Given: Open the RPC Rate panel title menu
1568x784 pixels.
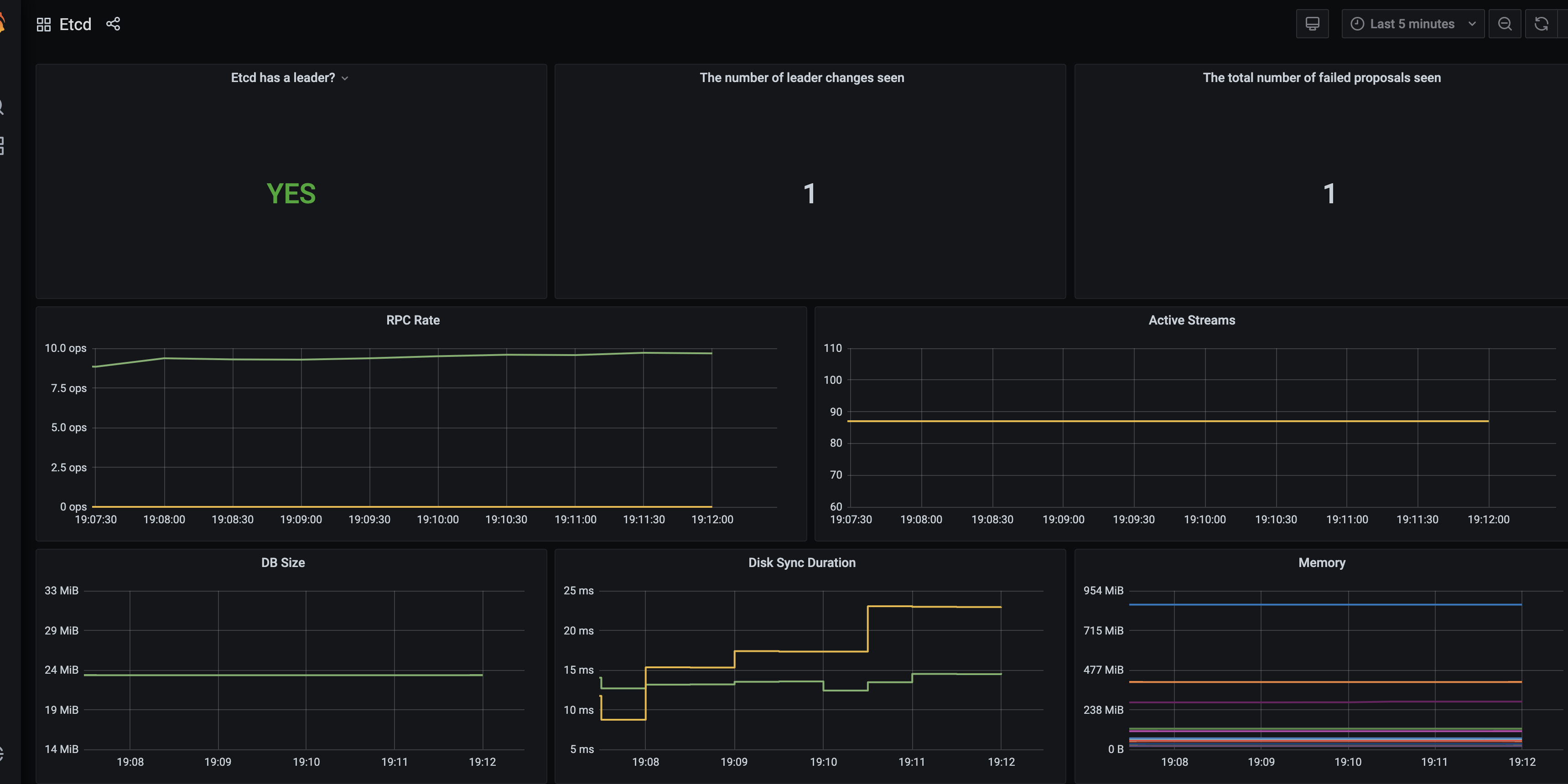Looking at the screenshot, I should (413, 320).
